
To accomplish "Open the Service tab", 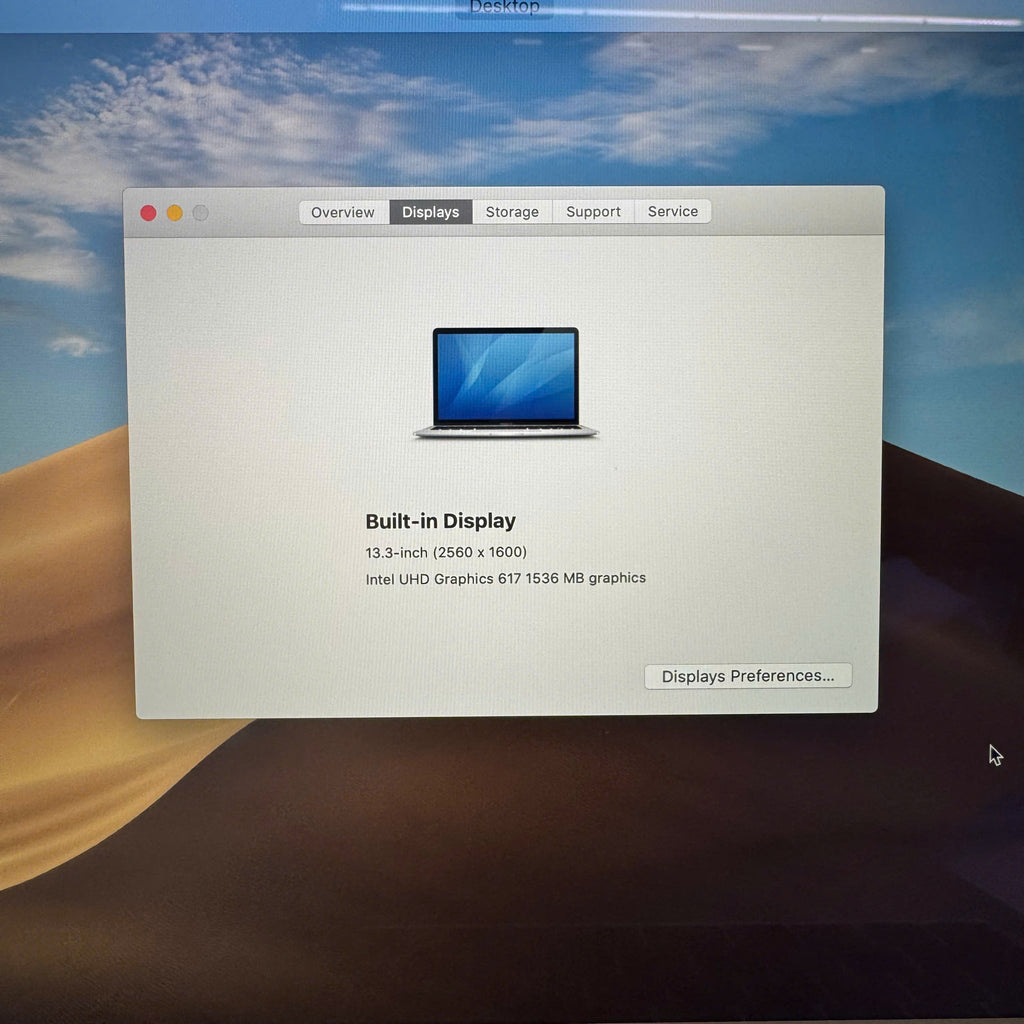I will click(x=673, y=211).
